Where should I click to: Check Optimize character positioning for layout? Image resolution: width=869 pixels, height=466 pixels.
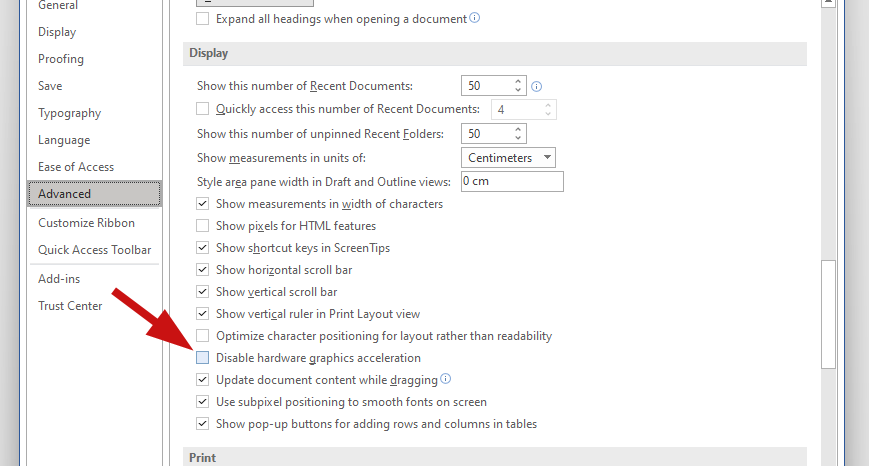tap(202, 336)
